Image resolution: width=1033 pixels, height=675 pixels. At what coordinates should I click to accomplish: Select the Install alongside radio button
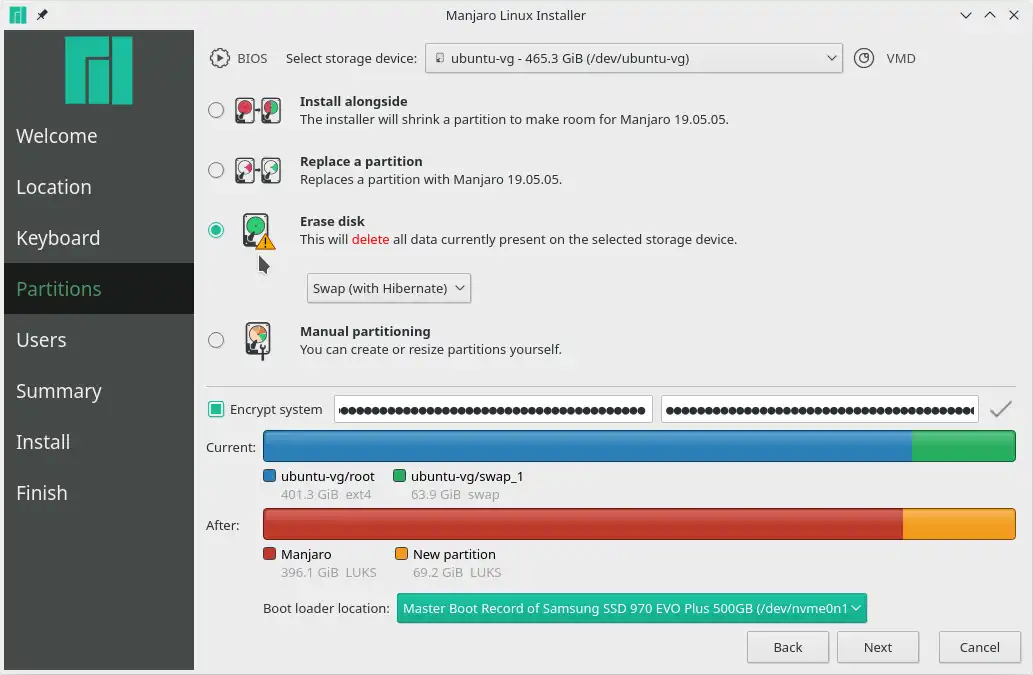tap(216, 110)
